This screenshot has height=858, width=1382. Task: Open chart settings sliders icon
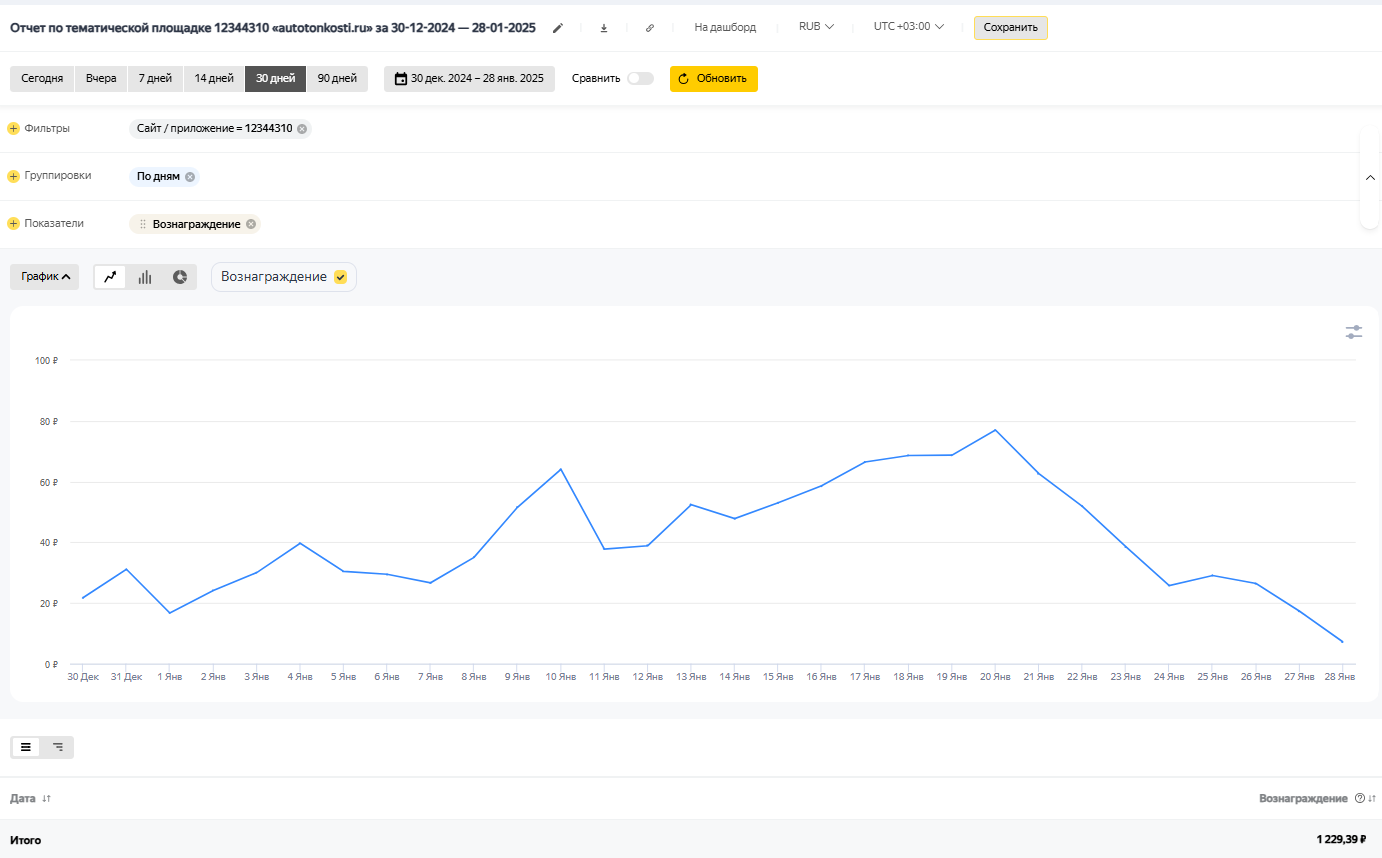[1354, 332]
